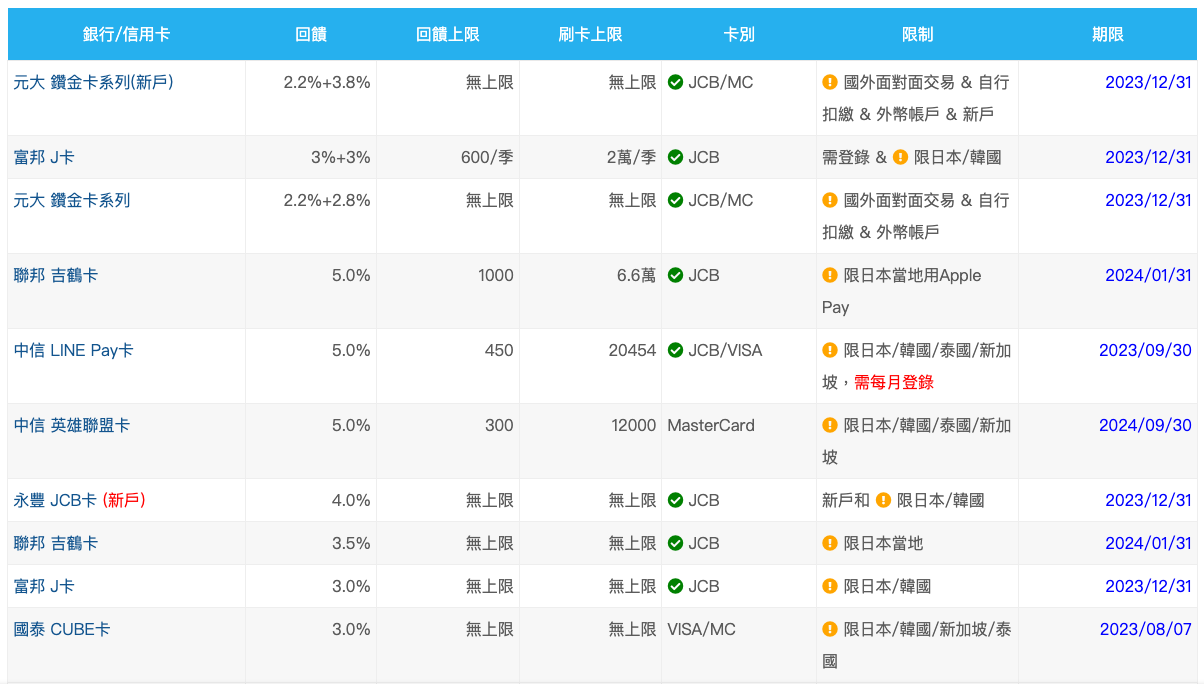The height and width of the screenshot is (684, 1204).
Task: Click reward value 2.2%+3.8%
Action: pyautogui.click(x=327, y=82)
